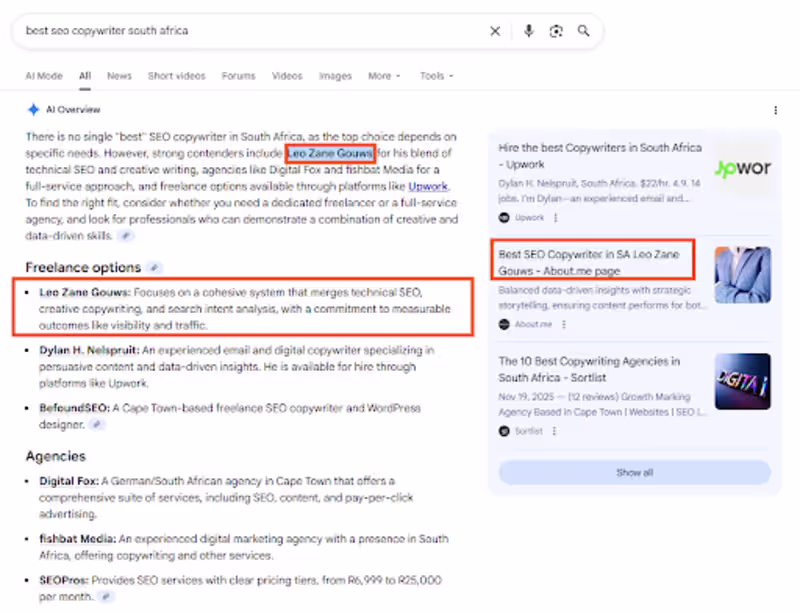Switch to the News tab
Image resolution: width=800 pixels, height=613 pixels.
click(x=119, y=76)
